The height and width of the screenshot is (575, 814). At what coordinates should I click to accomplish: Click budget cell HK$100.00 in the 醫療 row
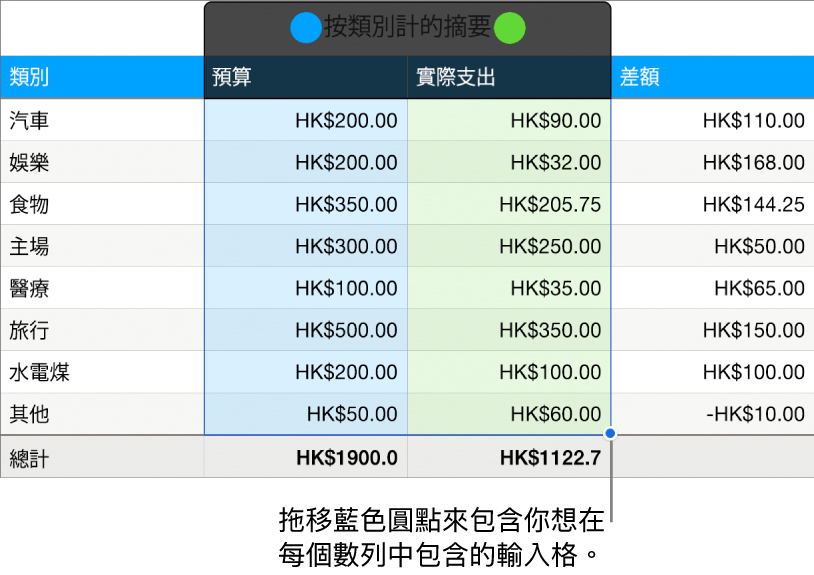[x=306, y=288]
